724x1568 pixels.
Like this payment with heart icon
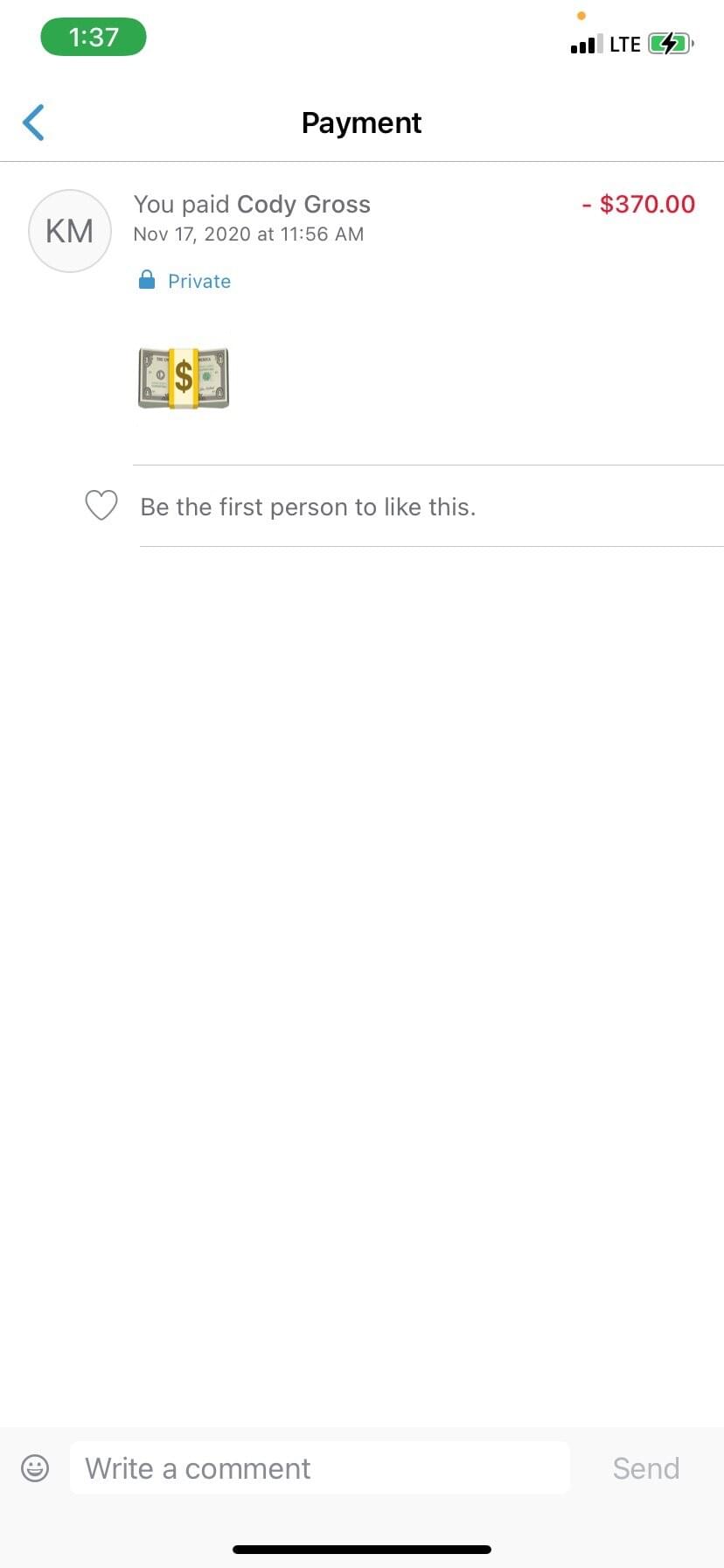(x=101, y=505)
